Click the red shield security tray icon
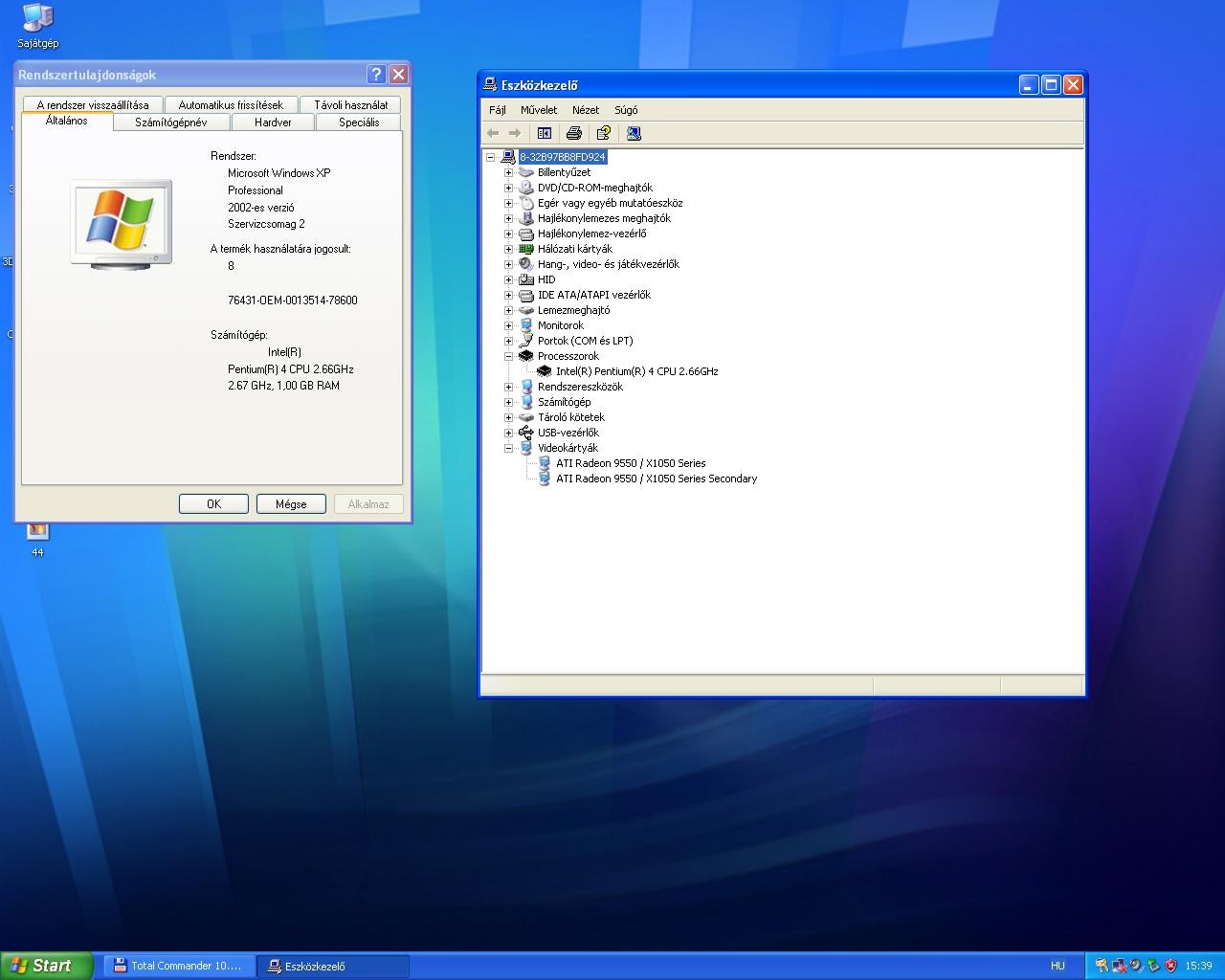The height and width of the screenshot is (980, 1225). click(1170, 966)
